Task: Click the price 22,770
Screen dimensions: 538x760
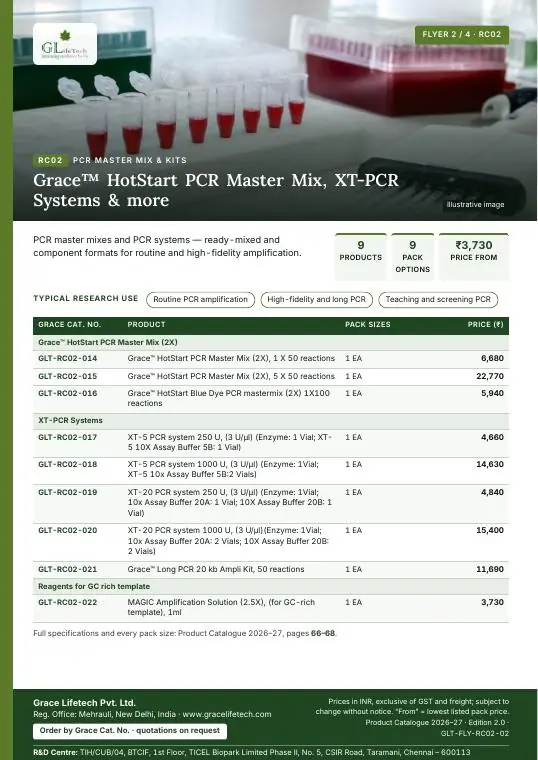Action: (490, 376)
